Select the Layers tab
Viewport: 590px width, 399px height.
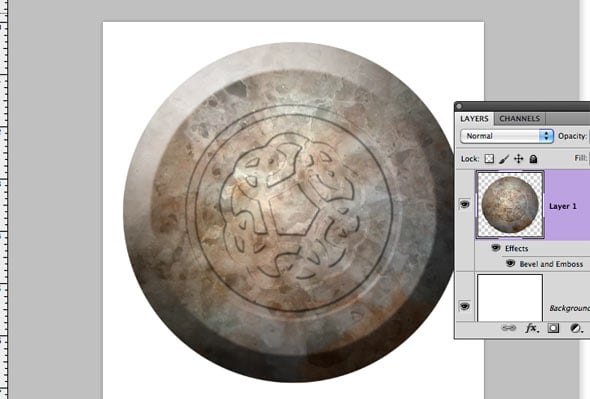(x=474, y=119)
